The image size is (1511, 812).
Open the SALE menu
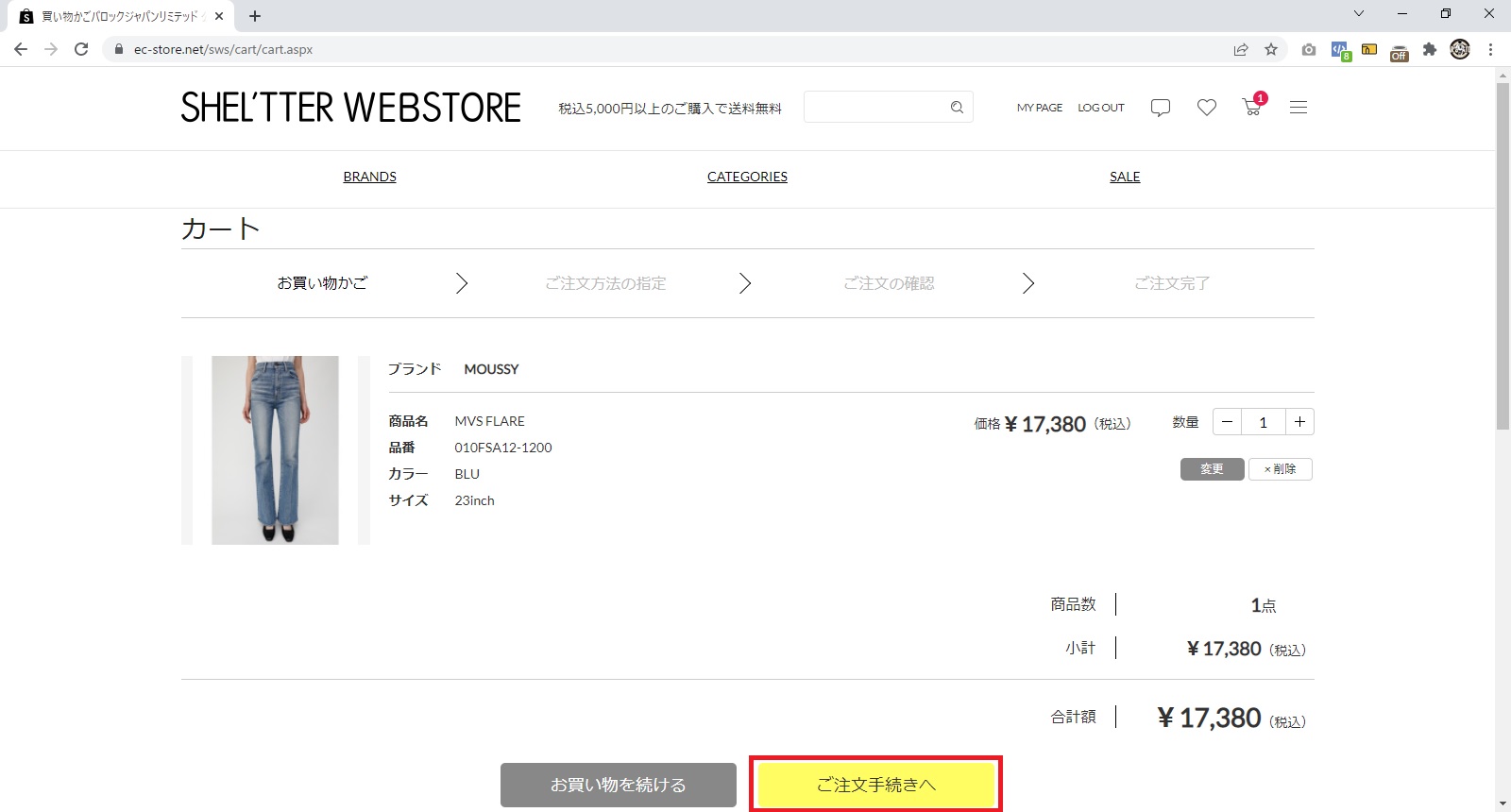point(1125,177)
